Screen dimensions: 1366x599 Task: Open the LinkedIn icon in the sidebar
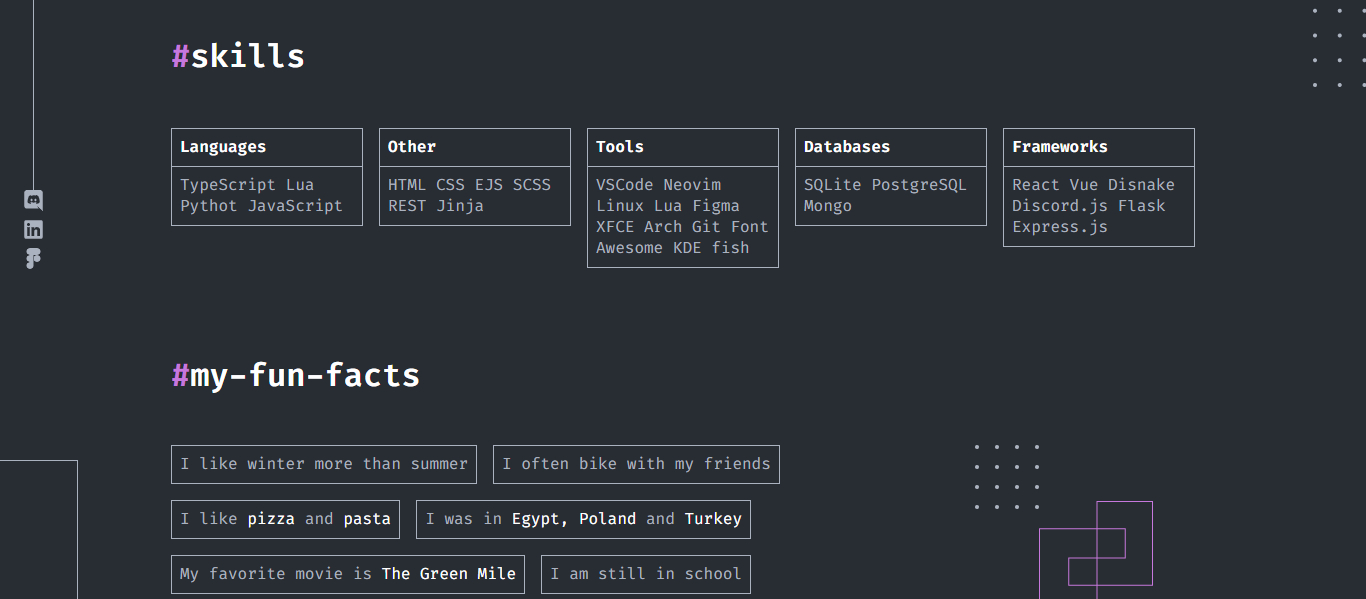(33, 229)
